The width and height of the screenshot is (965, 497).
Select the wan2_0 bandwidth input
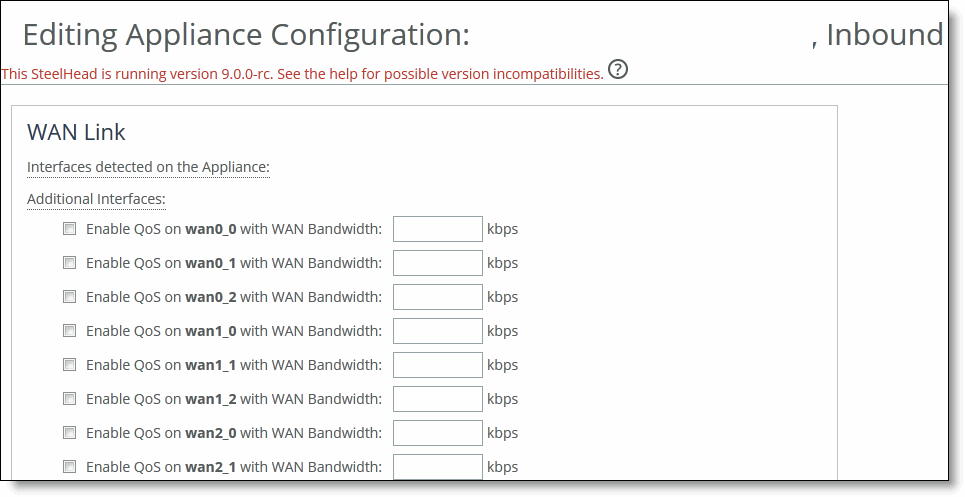coord(437,433)
